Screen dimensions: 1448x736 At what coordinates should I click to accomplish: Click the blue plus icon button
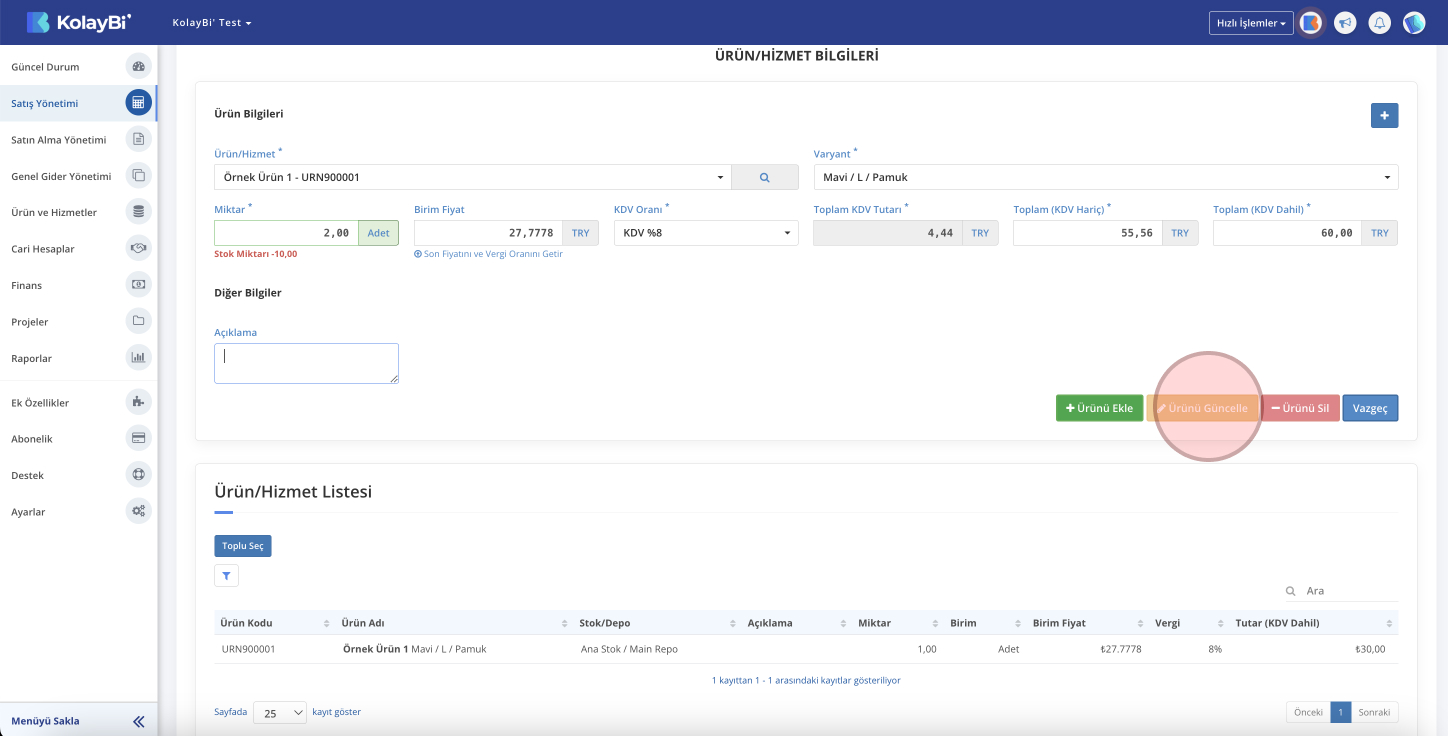pyautogui.click(x=1384, y=116)
